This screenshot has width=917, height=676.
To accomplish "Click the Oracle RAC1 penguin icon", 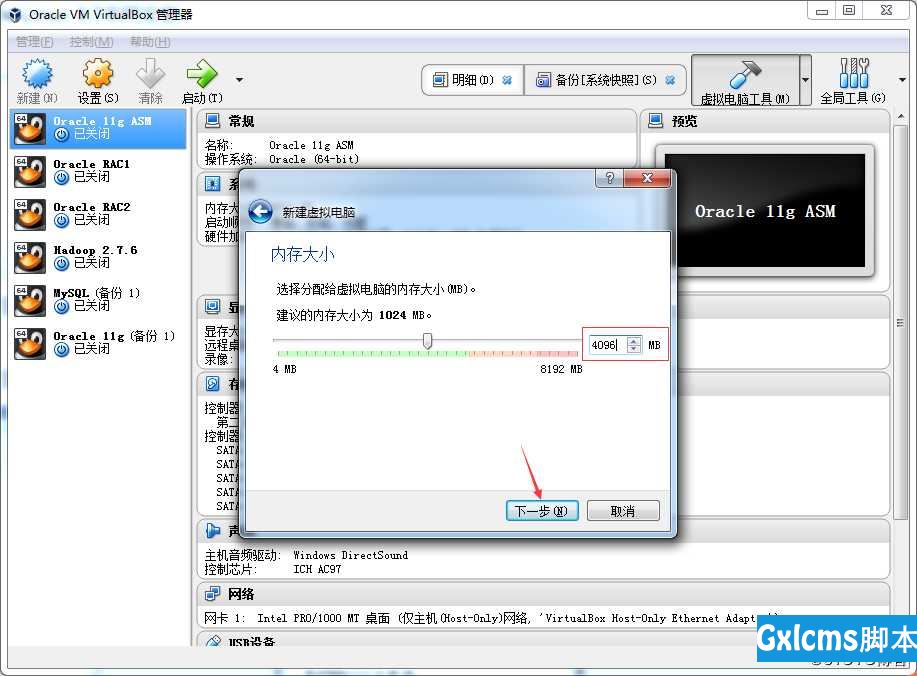I will [x=30, y=171].
